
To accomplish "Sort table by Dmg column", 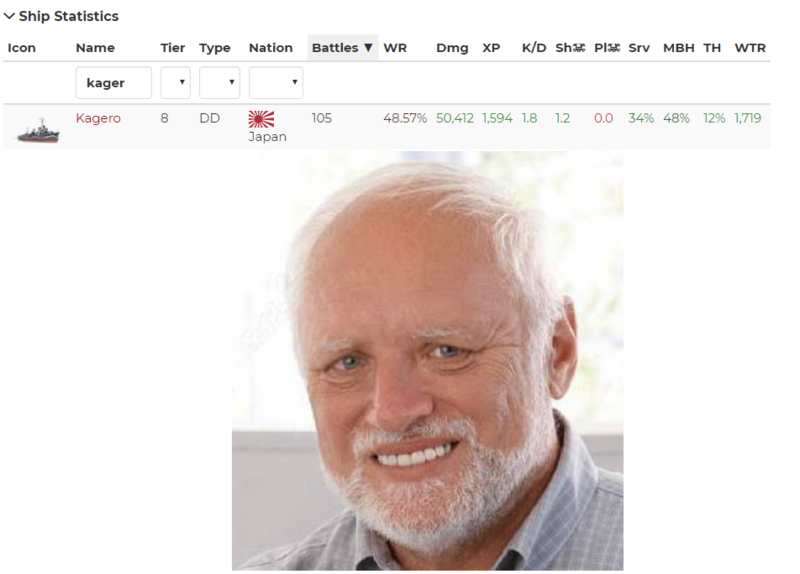I will tap(452, 48).
